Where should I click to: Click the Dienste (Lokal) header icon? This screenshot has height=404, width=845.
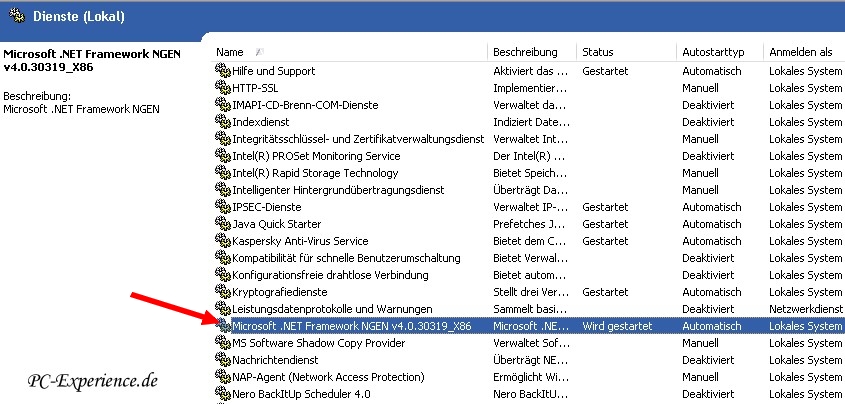point(15,16)
